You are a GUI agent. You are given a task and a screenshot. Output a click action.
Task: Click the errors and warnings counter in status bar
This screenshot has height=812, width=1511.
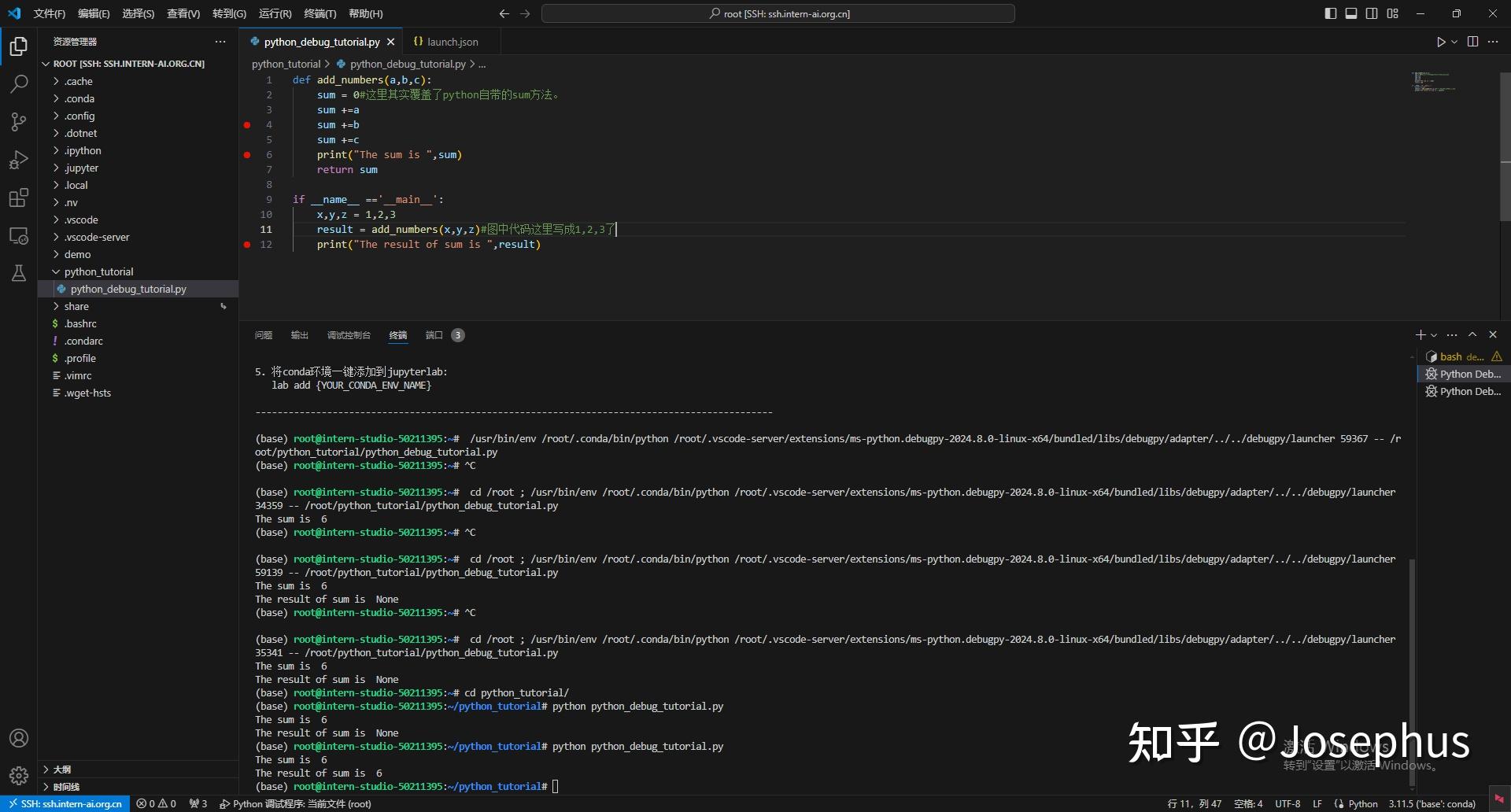(x=157, y=803)
